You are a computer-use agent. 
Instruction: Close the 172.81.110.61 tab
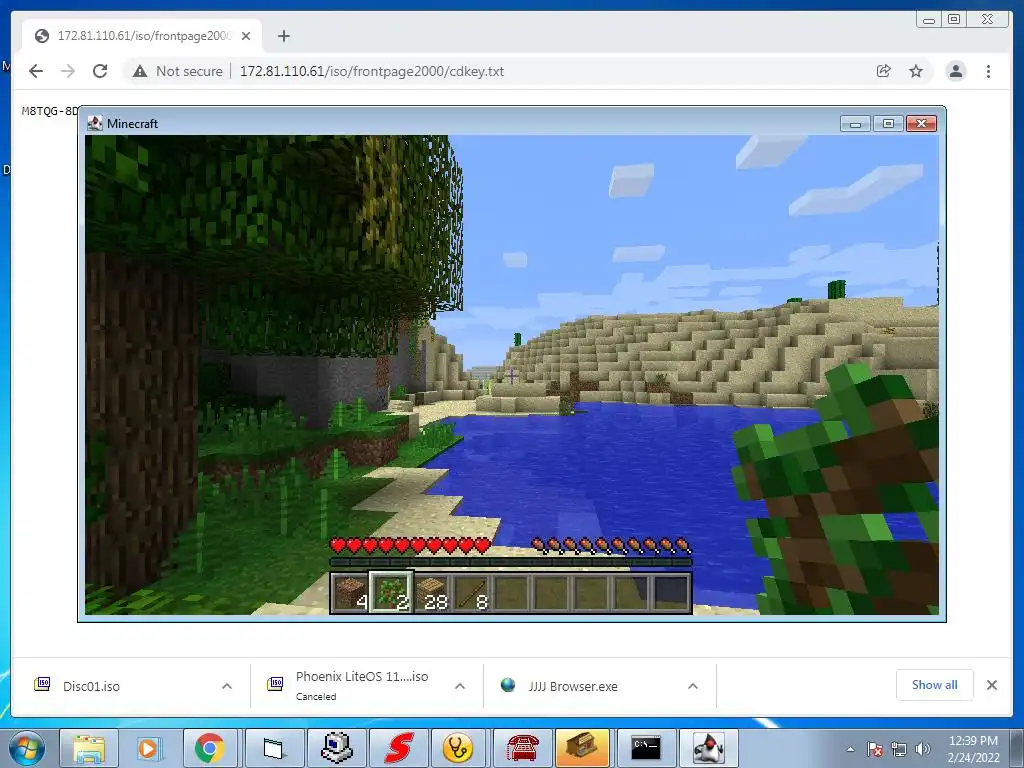(x=246, y=36)
